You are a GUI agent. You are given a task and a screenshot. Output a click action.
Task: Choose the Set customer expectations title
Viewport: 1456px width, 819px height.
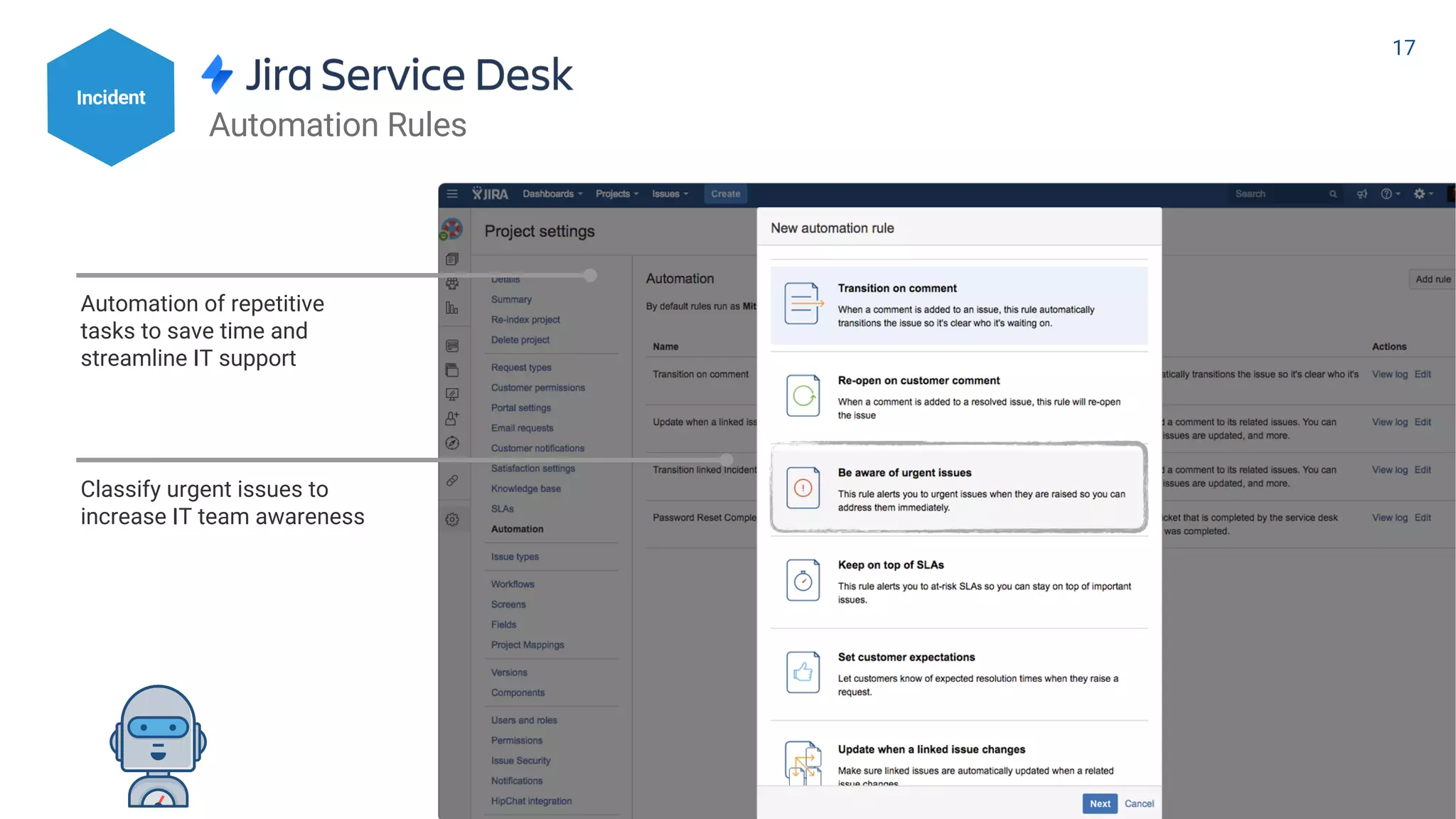pyautogui.click(x=906, y=657)
